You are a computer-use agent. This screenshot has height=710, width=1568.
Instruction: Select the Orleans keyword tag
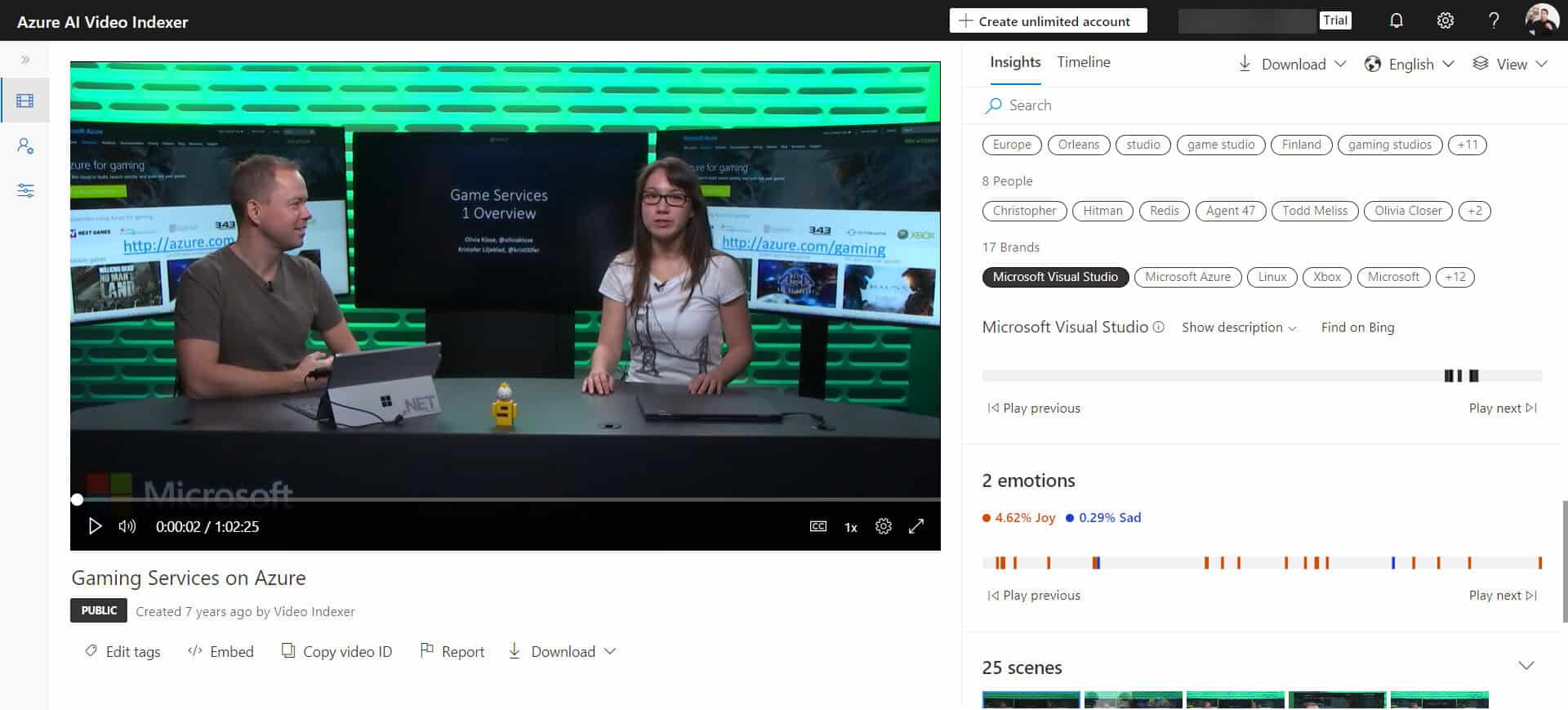click(x=1079, y=145)
